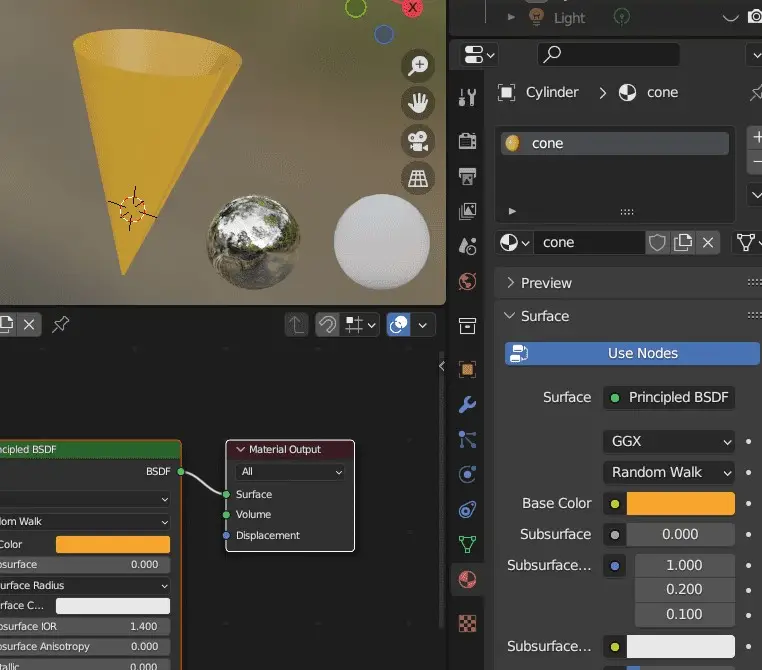Click the Displacement socket on Material Output

click(226, 535)
